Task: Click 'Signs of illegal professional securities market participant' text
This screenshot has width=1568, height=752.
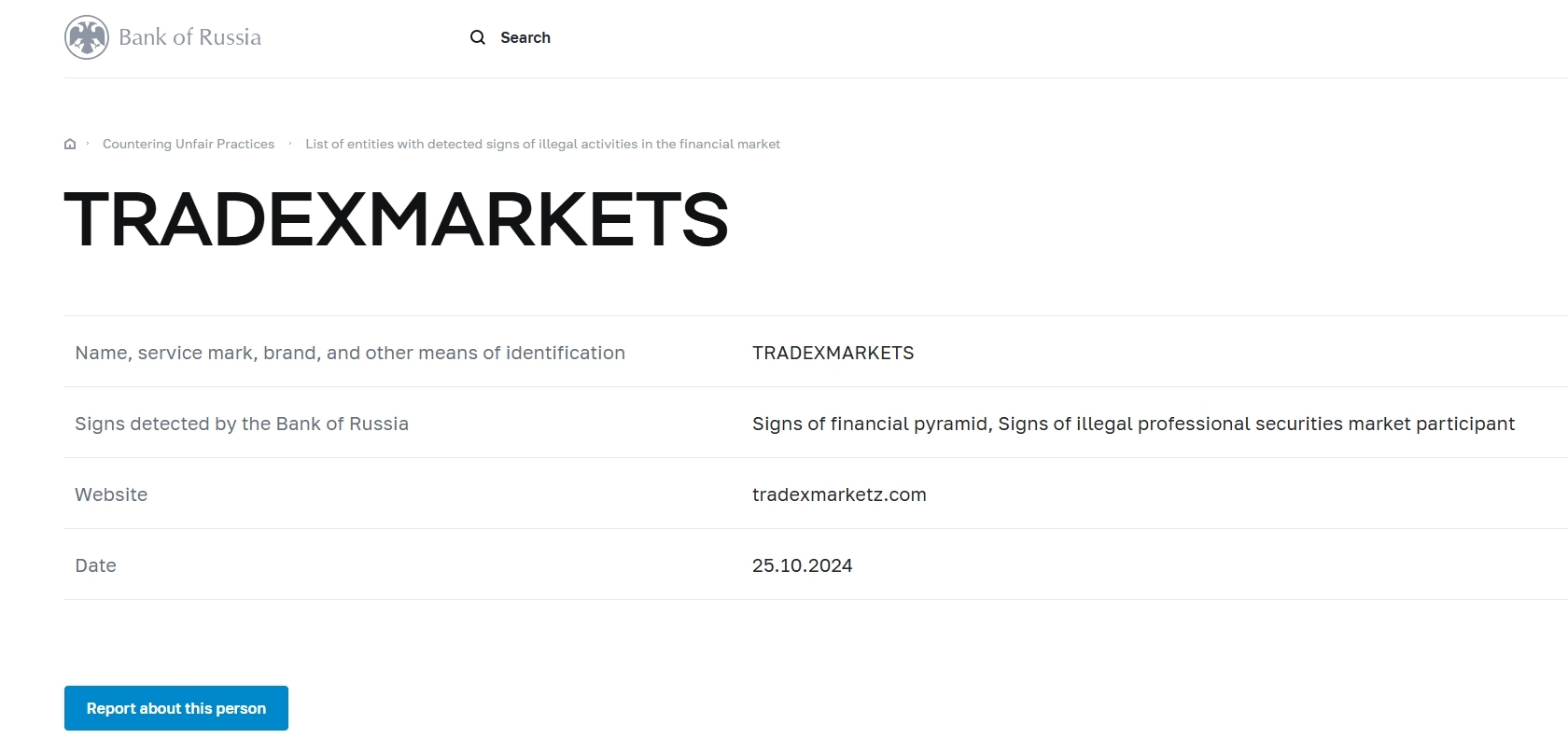Action: pyautogui.click(x=1256, y=424)
